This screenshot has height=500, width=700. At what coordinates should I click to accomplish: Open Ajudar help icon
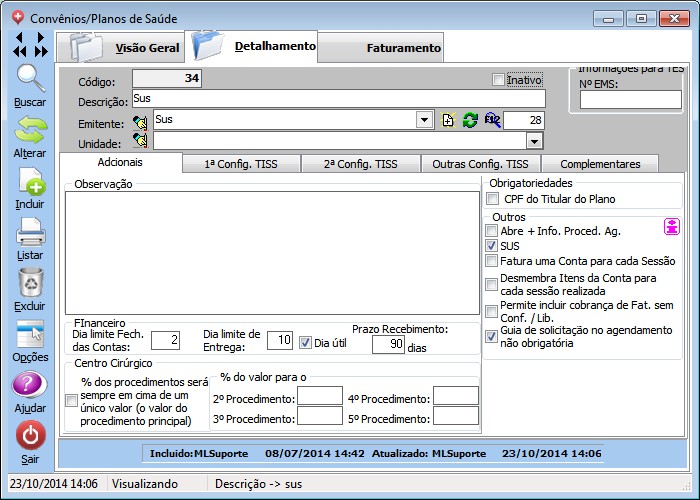pos(30,386)
